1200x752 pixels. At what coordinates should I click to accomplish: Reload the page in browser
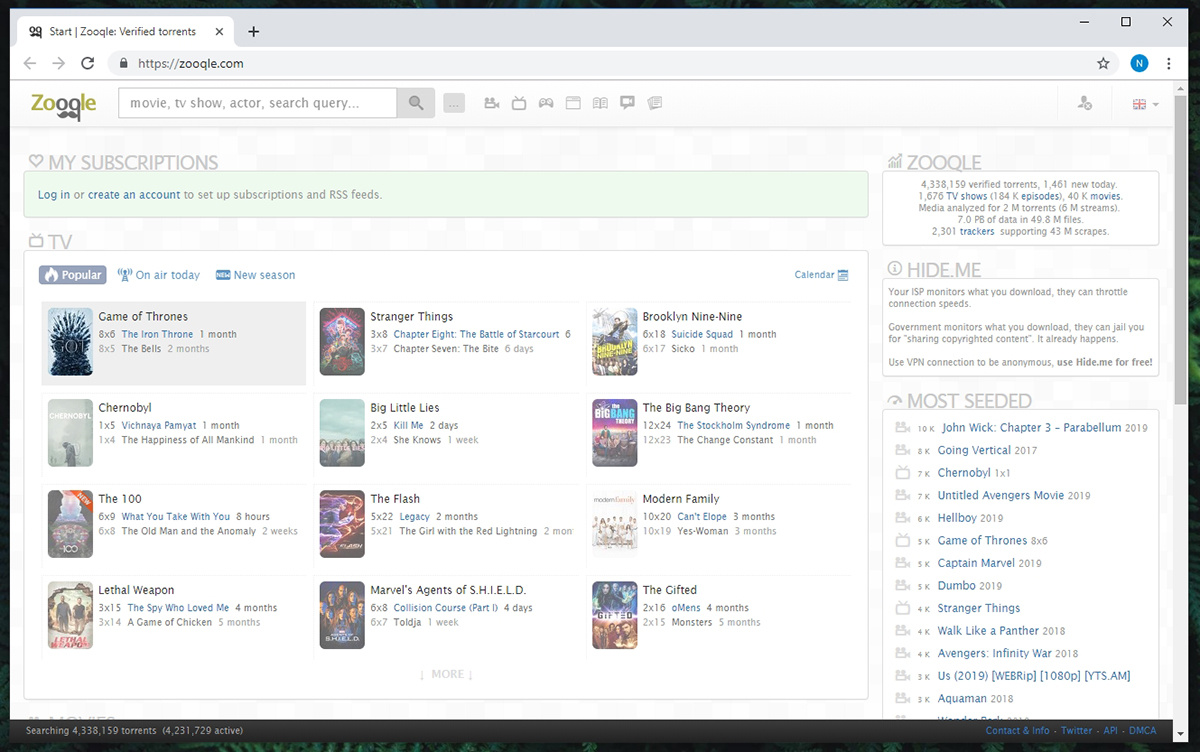87,63
